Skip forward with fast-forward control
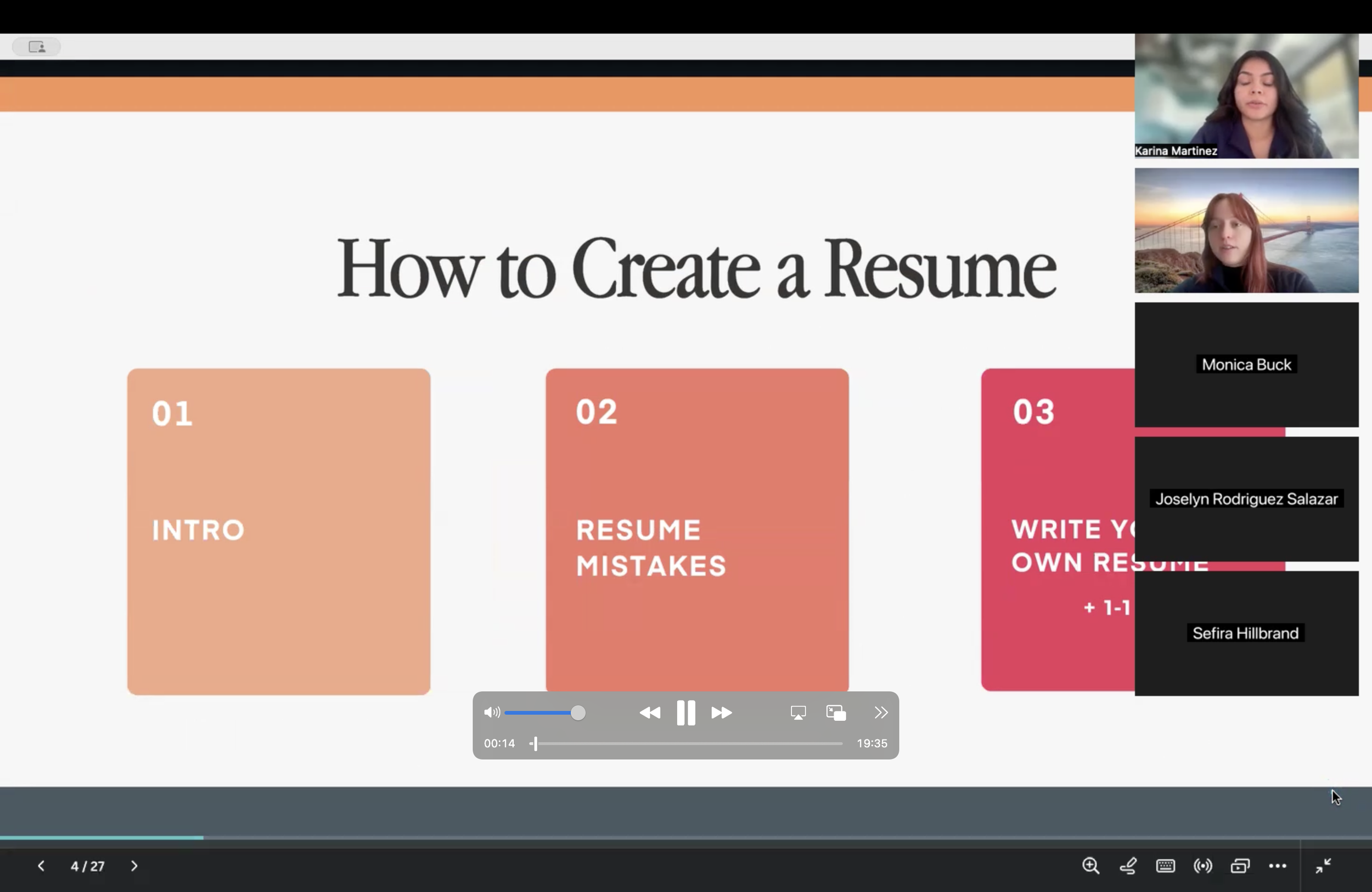 pos(721,712)
